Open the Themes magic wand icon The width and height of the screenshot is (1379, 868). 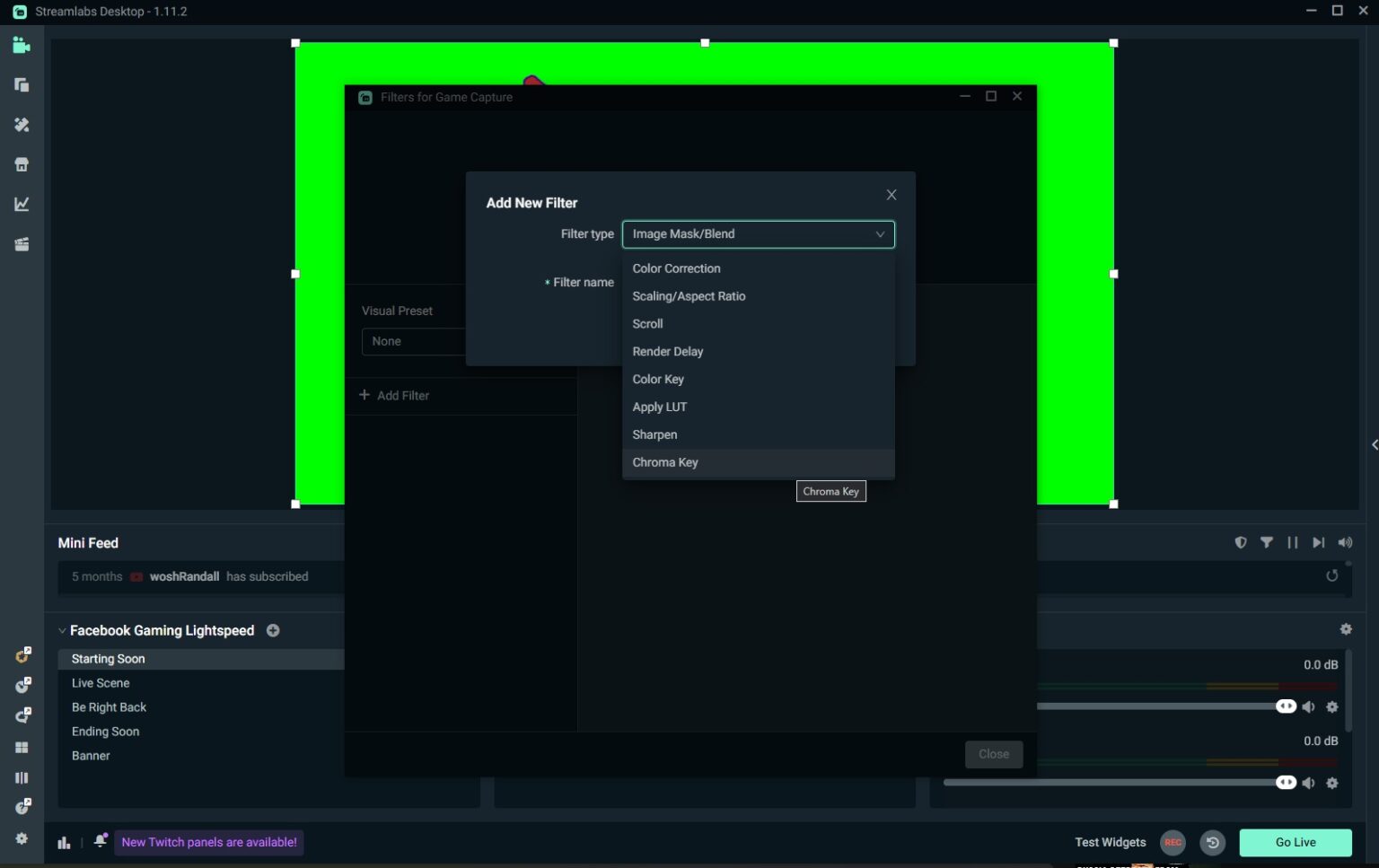point(22,125)
